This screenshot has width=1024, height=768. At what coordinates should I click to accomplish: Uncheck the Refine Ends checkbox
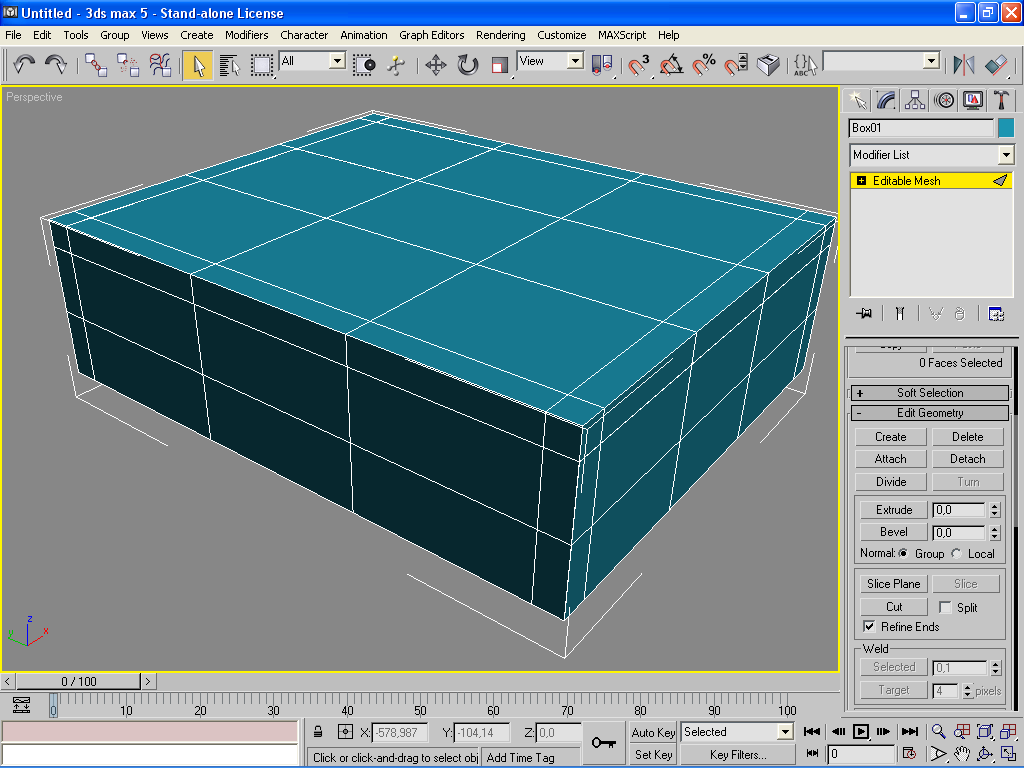(x=869, y=627)
